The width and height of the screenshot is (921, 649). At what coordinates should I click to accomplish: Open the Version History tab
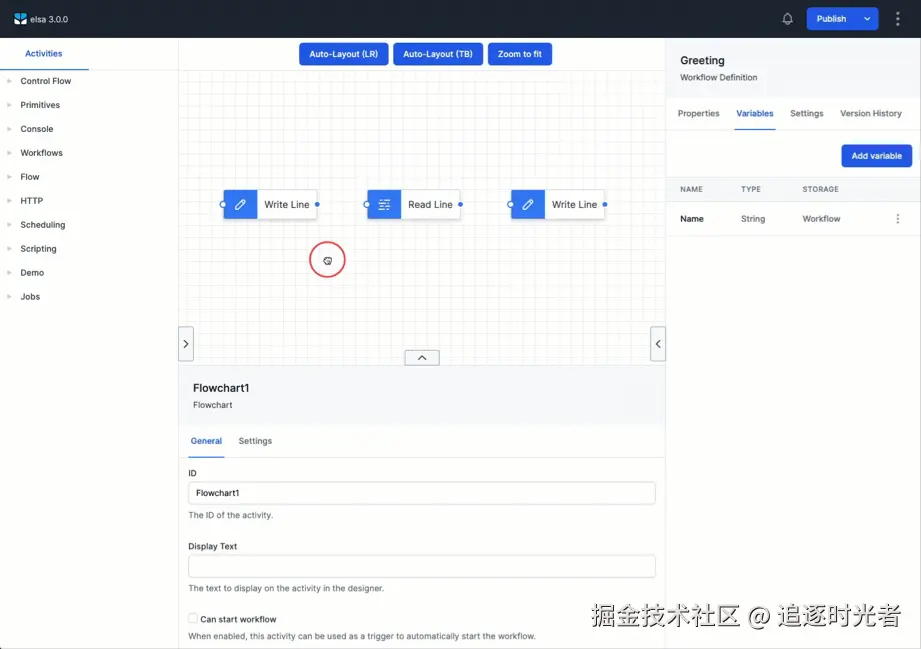pos(870,113)
